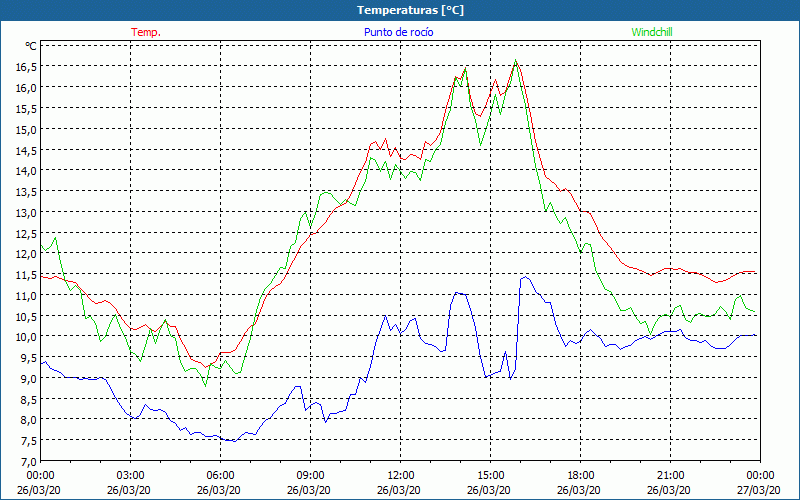Screen dimensions: 800x500
Task: Click the 11,0 y-axis value
Action: (26, 296)
